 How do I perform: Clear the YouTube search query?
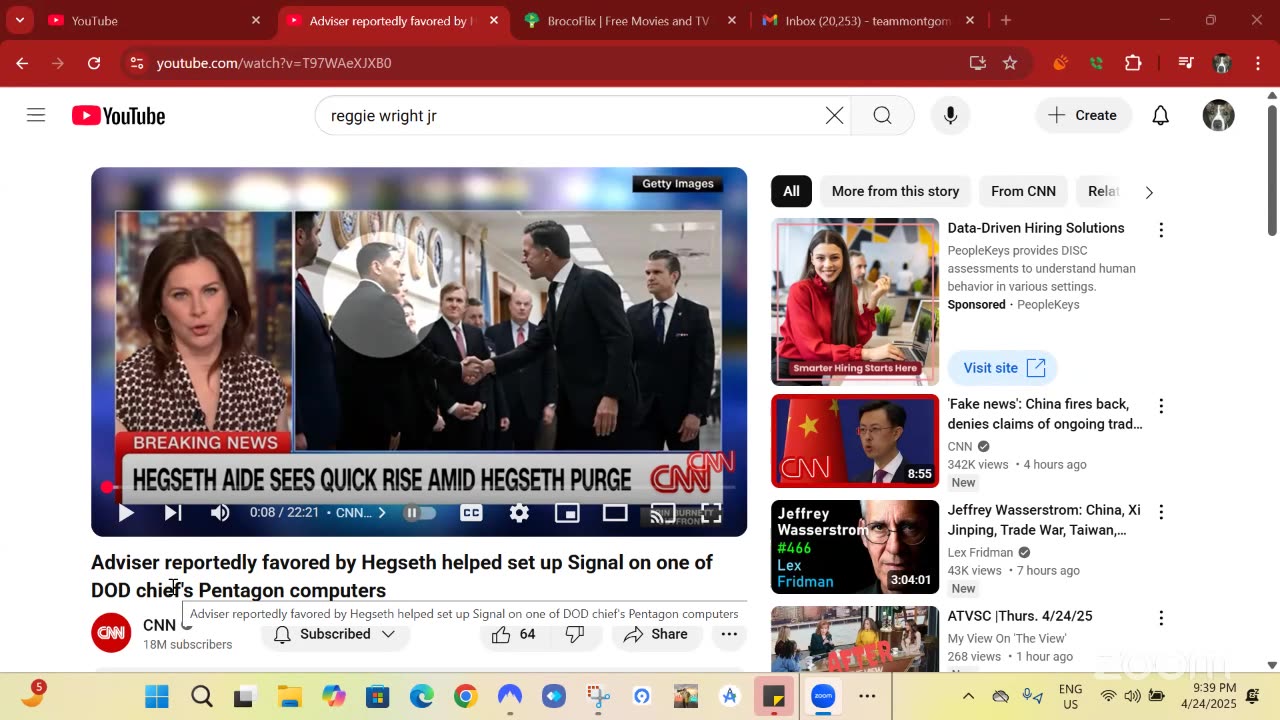tap(834, 116)
